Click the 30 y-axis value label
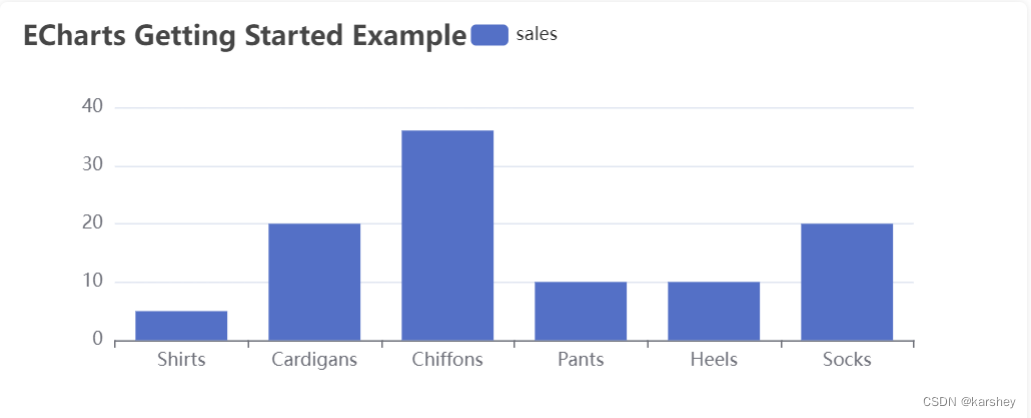 coord(94,165)
